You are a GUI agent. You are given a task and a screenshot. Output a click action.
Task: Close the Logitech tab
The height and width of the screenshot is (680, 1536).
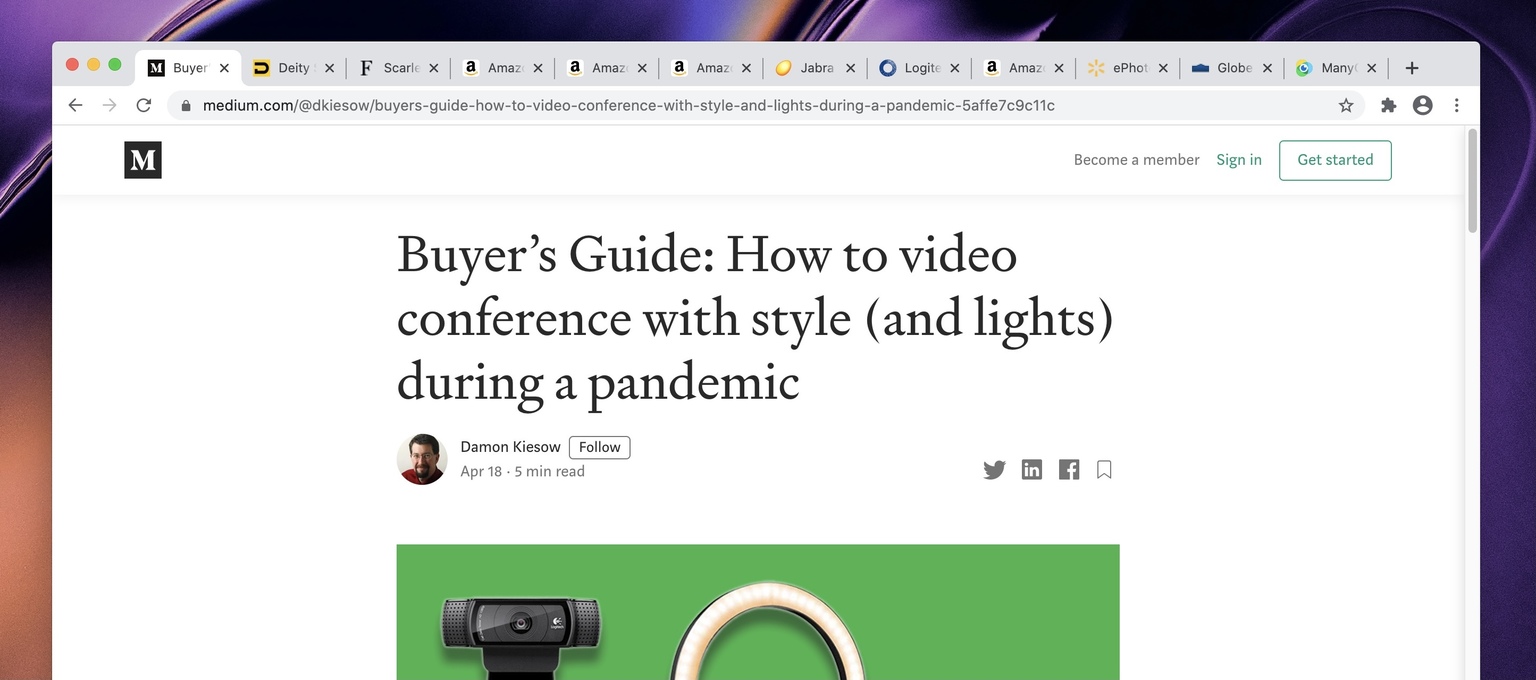(x=954, y=68)
